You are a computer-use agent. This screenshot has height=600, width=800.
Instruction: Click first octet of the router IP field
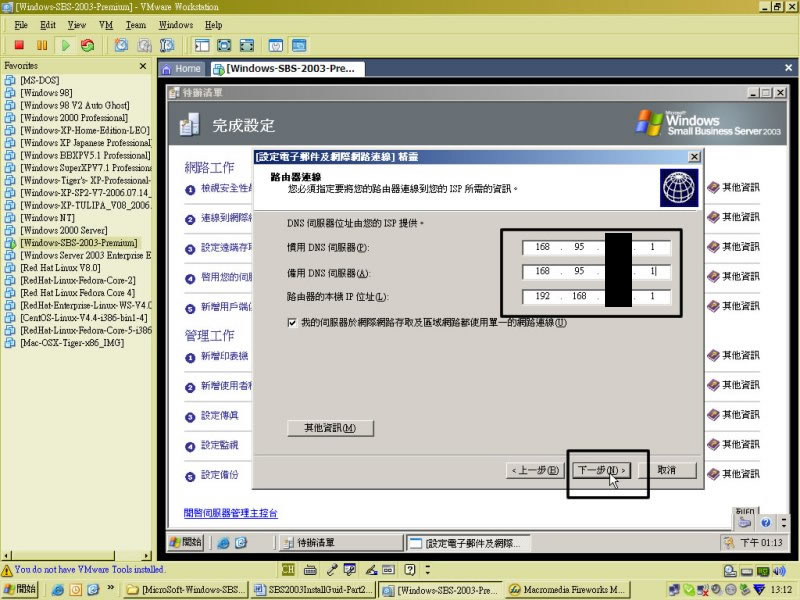542,296
